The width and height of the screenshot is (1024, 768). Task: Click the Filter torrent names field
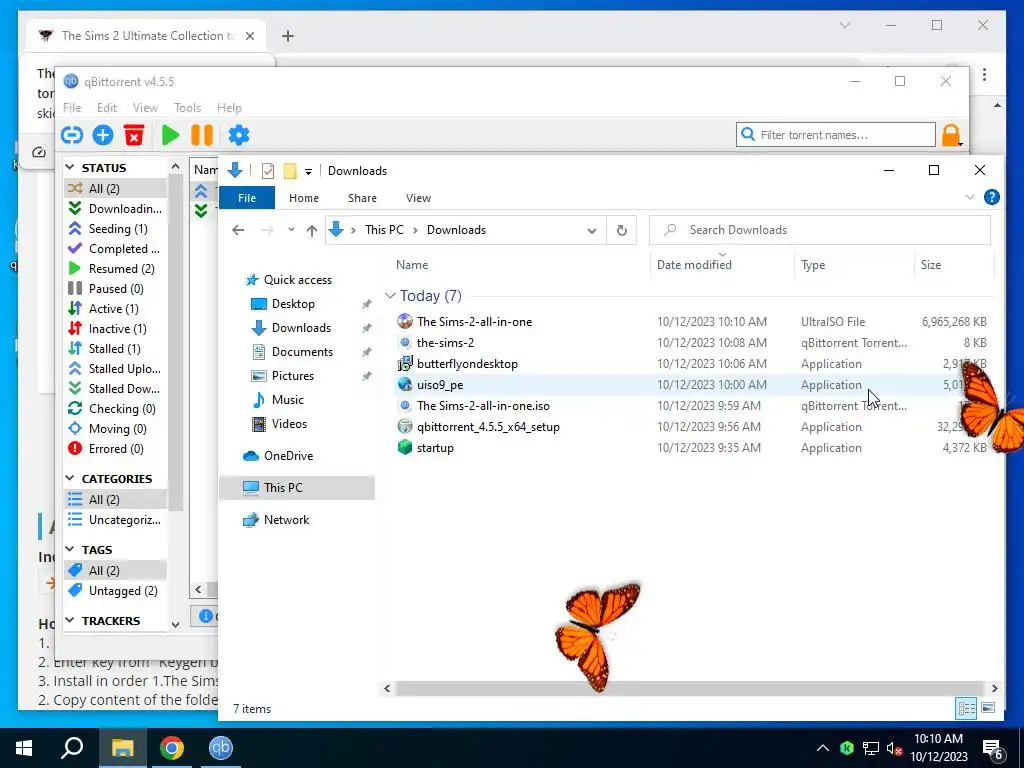pos(836,135)
